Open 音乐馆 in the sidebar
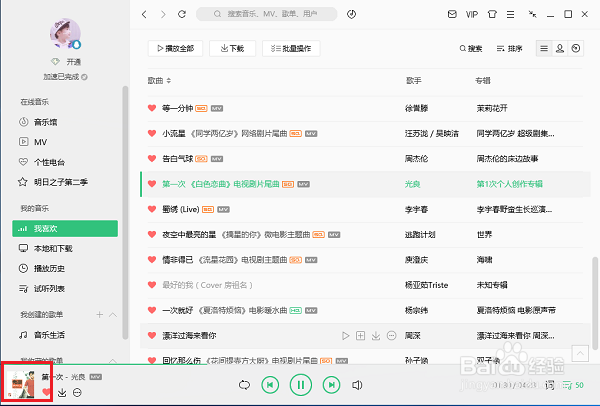600x406 pixels. pyautogui.click(x=45, y=122)
